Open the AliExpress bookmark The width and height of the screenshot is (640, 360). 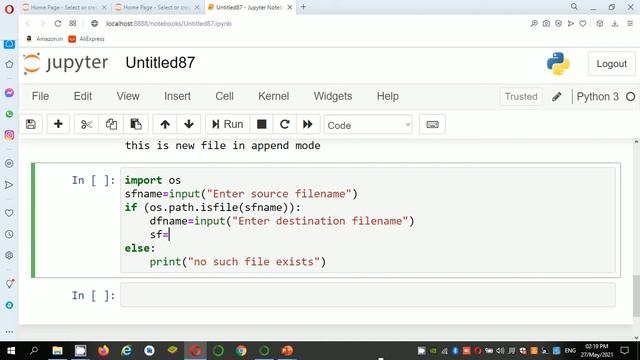click(87, 39)
